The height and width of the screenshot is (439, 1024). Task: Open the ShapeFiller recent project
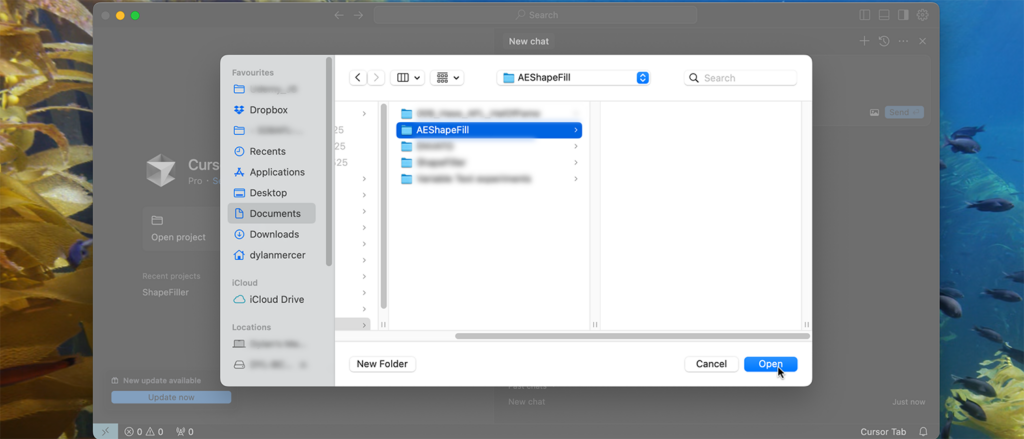165,292
